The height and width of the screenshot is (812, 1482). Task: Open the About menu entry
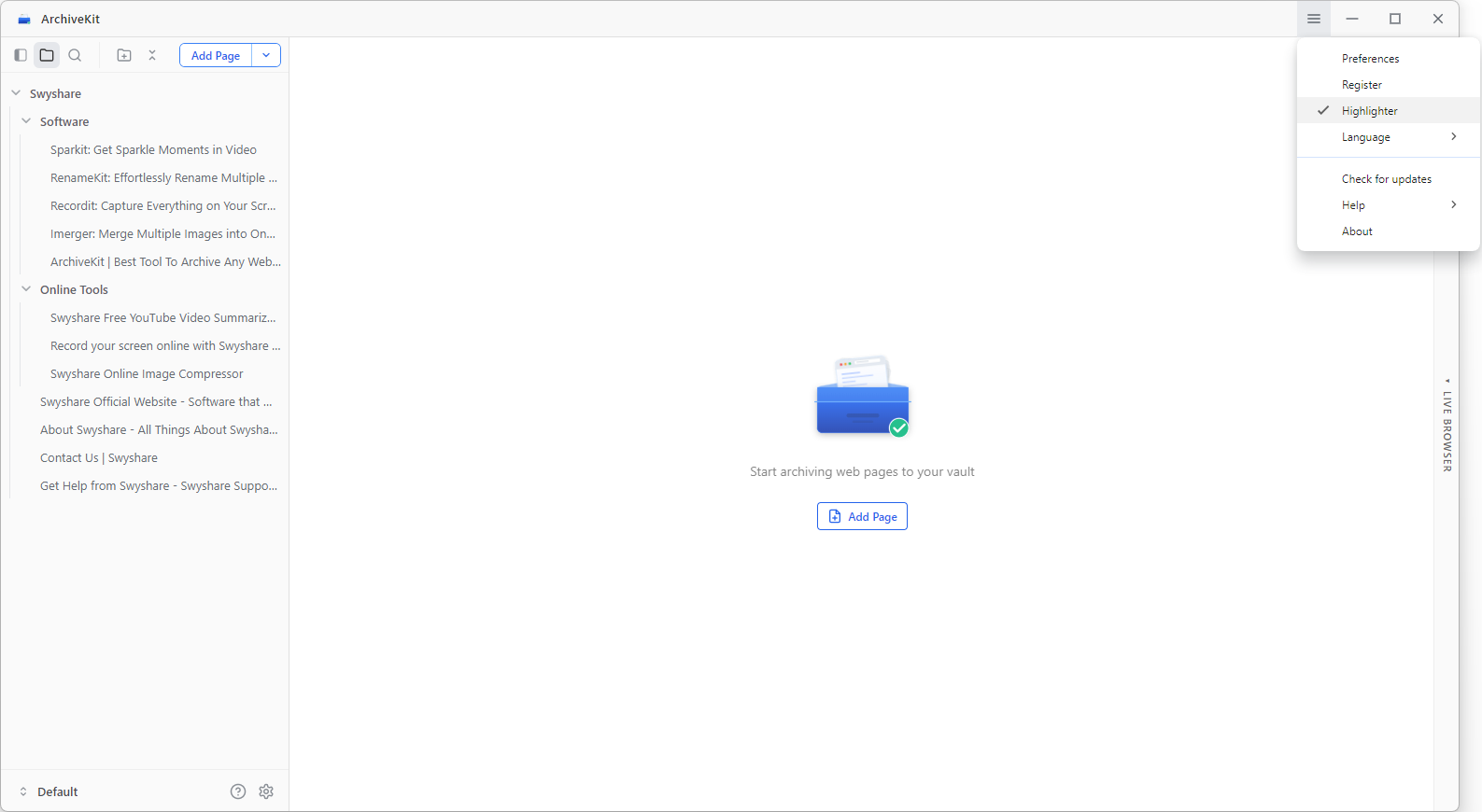point(1389,231)
